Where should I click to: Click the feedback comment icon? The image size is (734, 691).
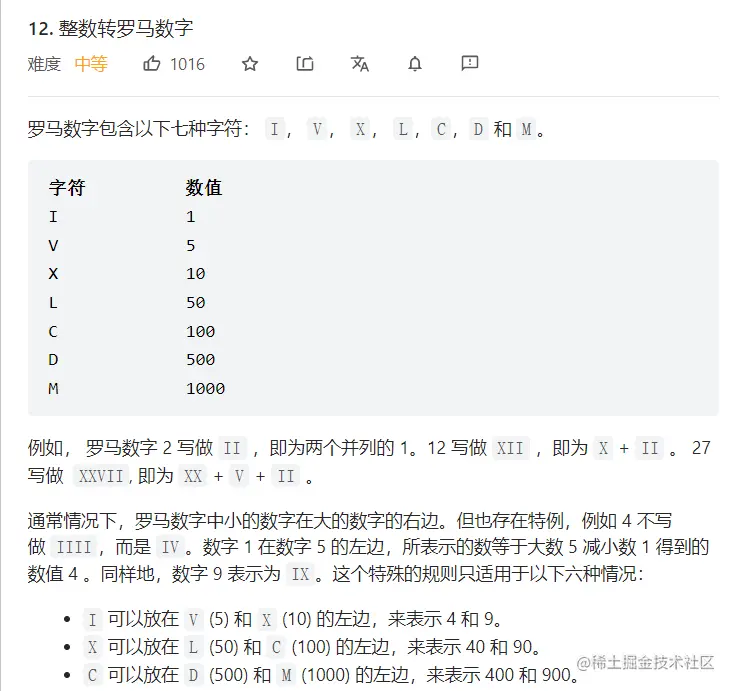[x=470, y=63]
